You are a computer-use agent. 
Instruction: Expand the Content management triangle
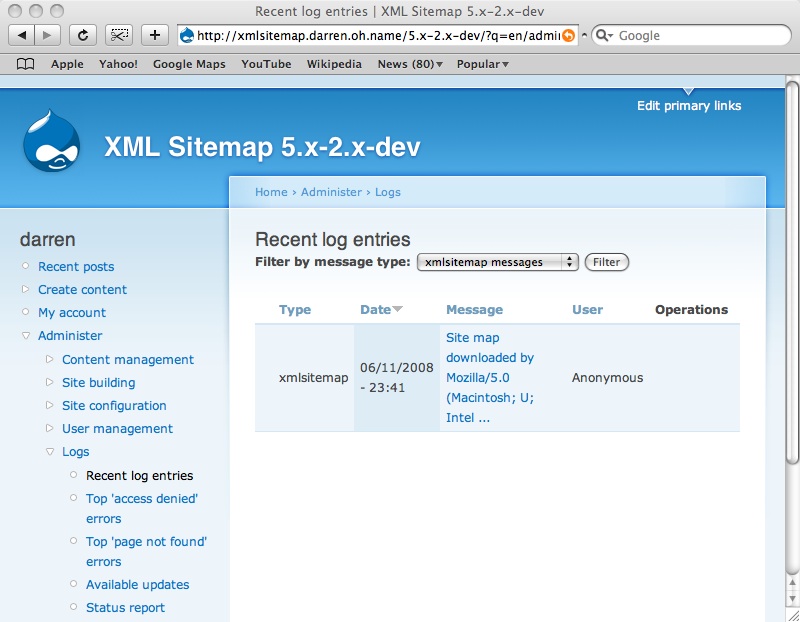click(49, 359)
